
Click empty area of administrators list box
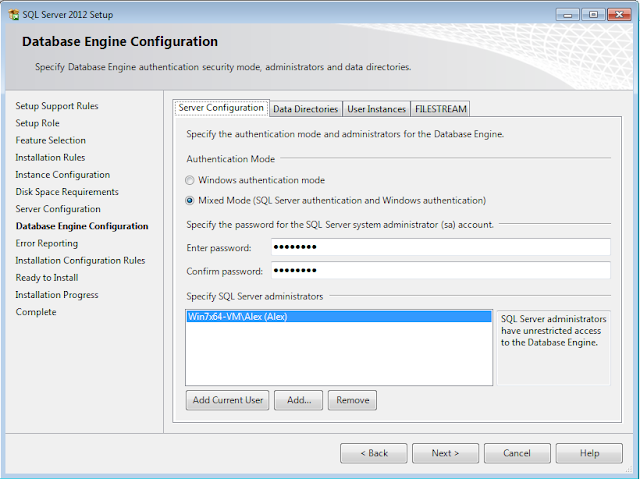[x=339, y=353]
